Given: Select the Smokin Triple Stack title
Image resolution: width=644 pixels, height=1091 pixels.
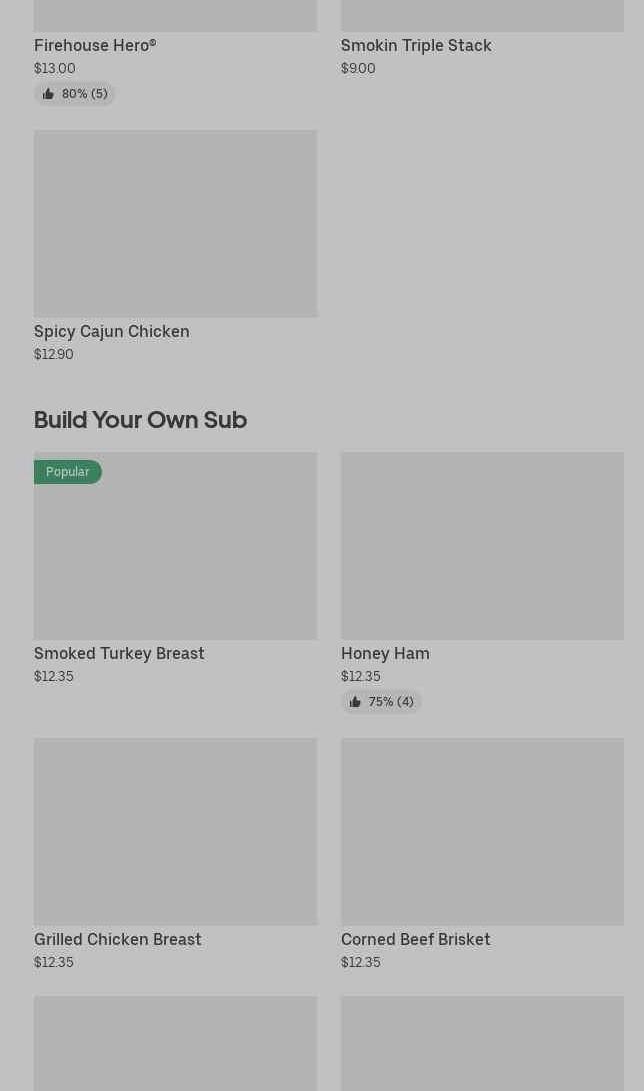Looking at the screenshot, I should (x=416, y=45).
